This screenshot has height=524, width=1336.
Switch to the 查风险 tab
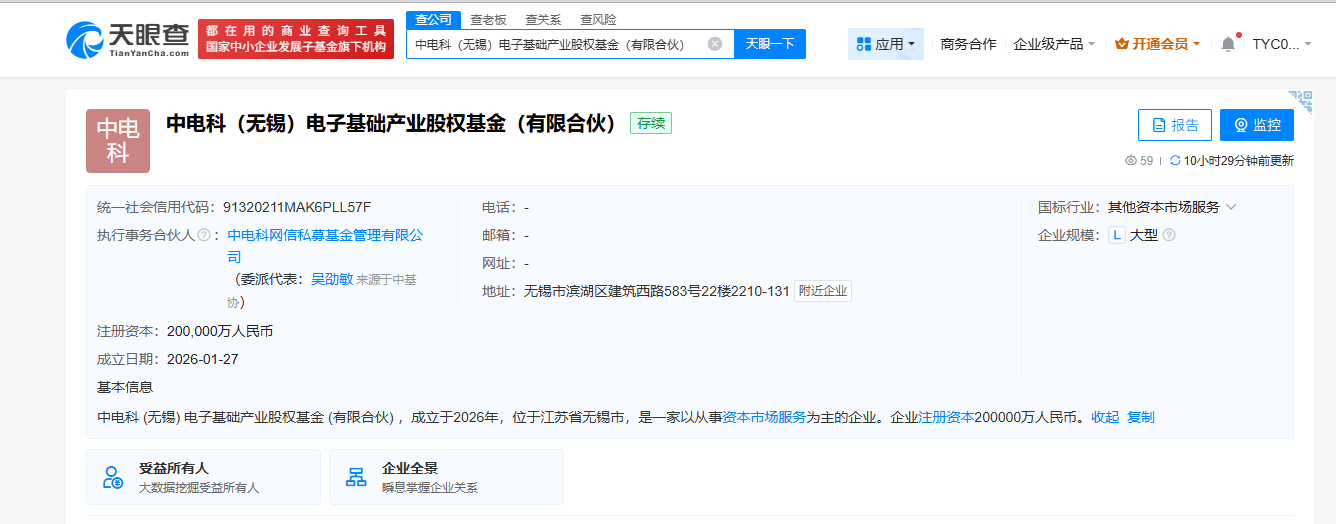pos(598,19)
